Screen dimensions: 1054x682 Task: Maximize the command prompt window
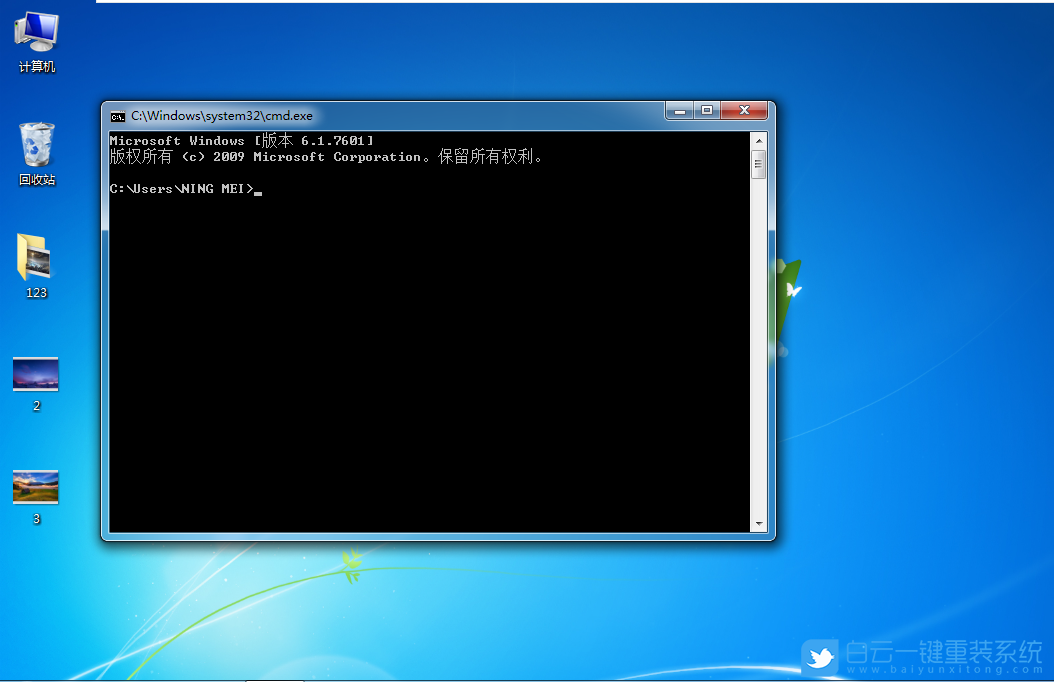coord(710,111)
